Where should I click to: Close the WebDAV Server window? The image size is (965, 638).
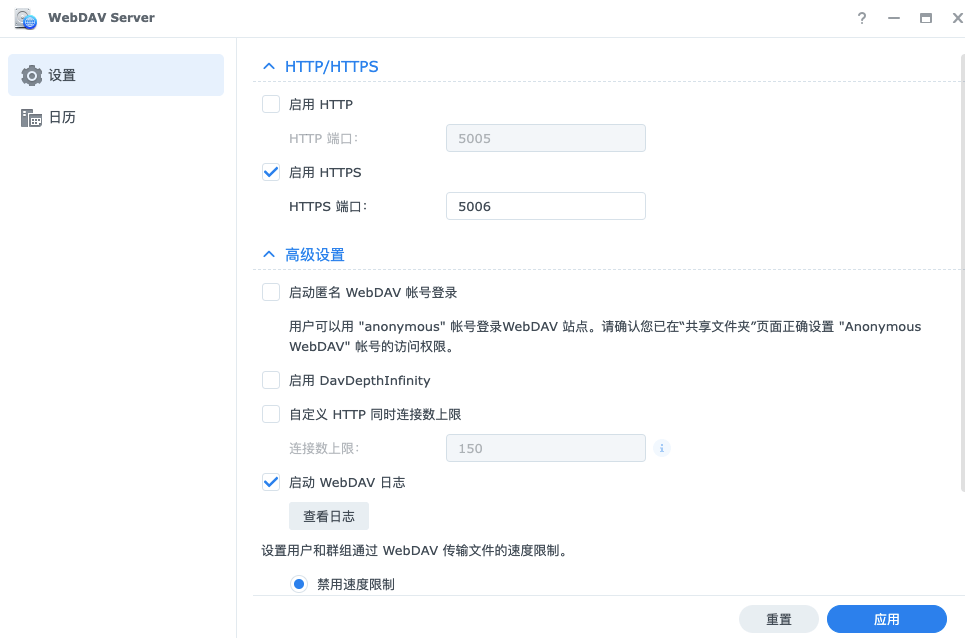pyautogui.click(x=957, y=18)
